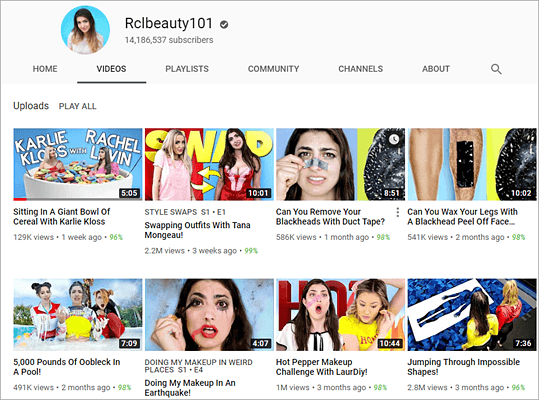Click the Watch Later clock on Duct Tape thumbnail
Image resolution: width=539 pixels, height=400 pixels.
point(394,139)
